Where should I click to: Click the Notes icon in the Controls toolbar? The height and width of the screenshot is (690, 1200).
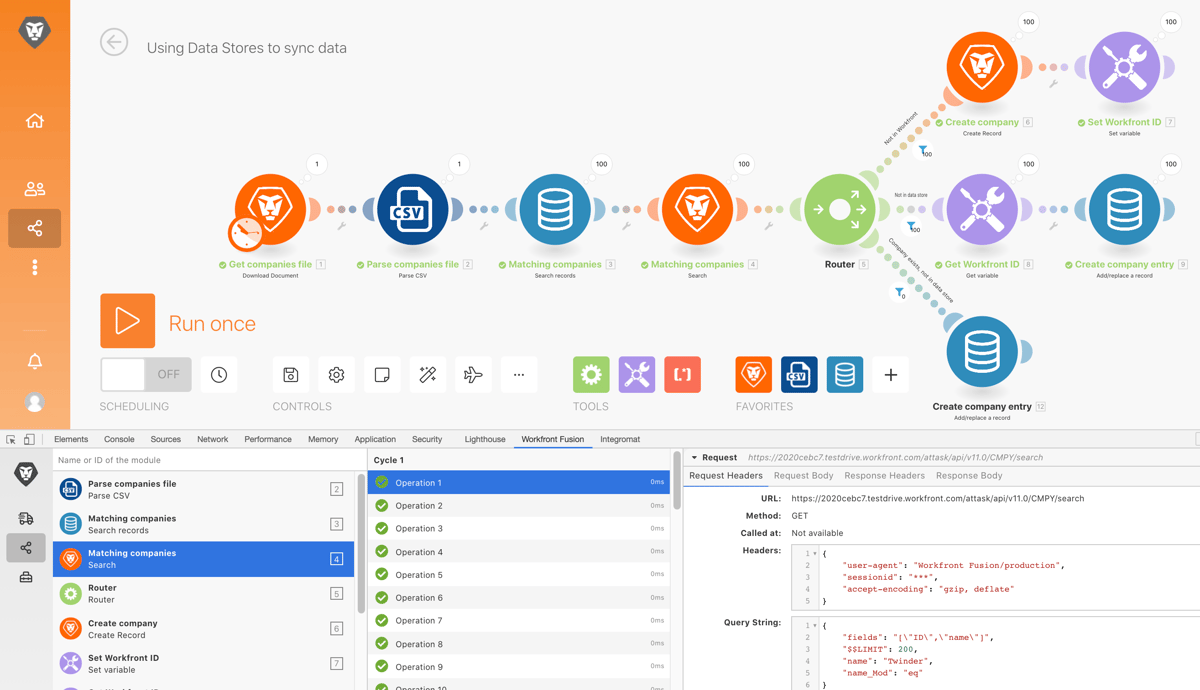[x=382, y=373]
